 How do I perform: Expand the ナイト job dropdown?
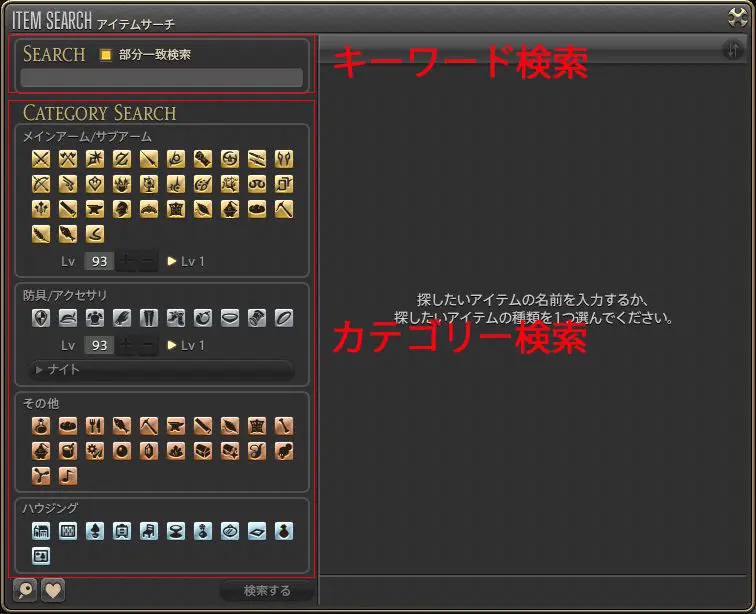(x=162, y=370)
